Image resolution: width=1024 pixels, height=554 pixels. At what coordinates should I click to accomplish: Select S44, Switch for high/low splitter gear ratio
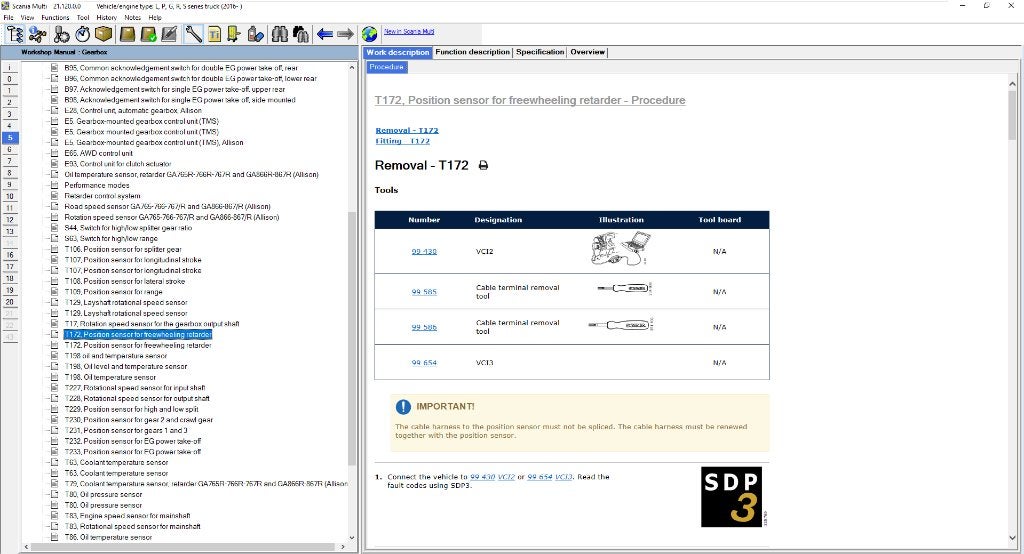128,228
